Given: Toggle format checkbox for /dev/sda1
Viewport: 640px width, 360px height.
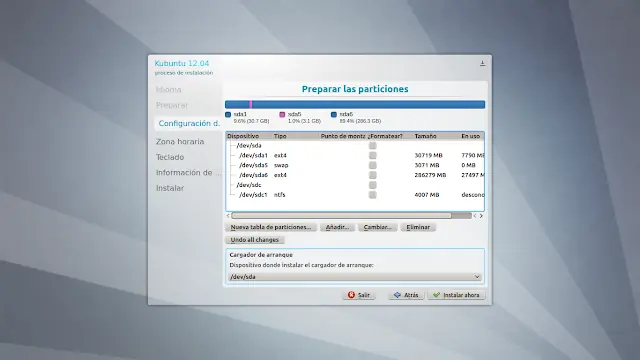Looking at the screenshot, I should click(x=373, y=155).
